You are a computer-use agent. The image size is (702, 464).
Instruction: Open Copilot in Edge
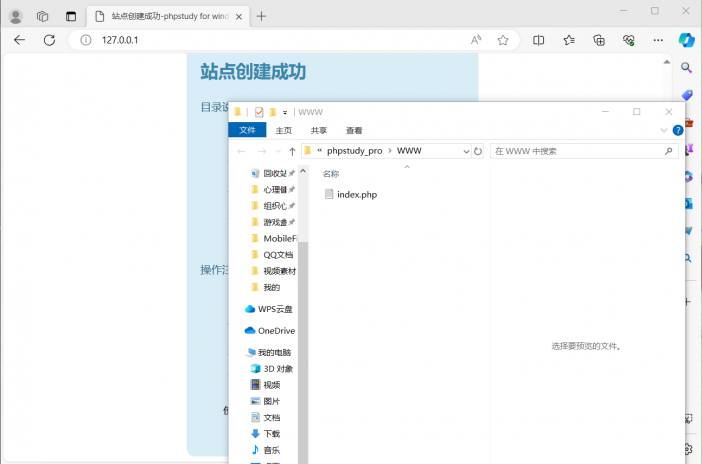(x=686, y=40)
